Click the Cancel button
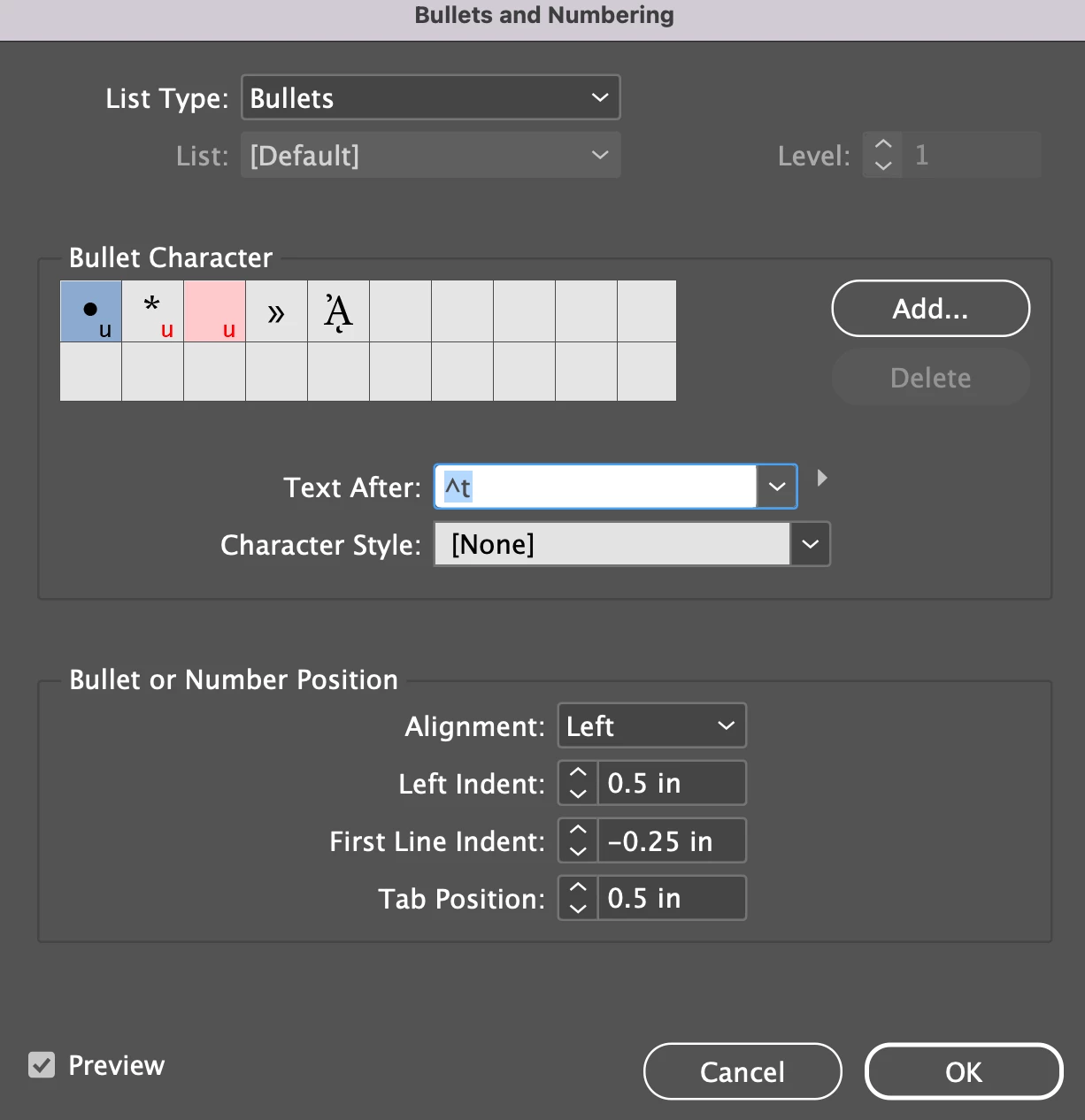Viewport: 1085px width, 1120px height. [743, 1071]
